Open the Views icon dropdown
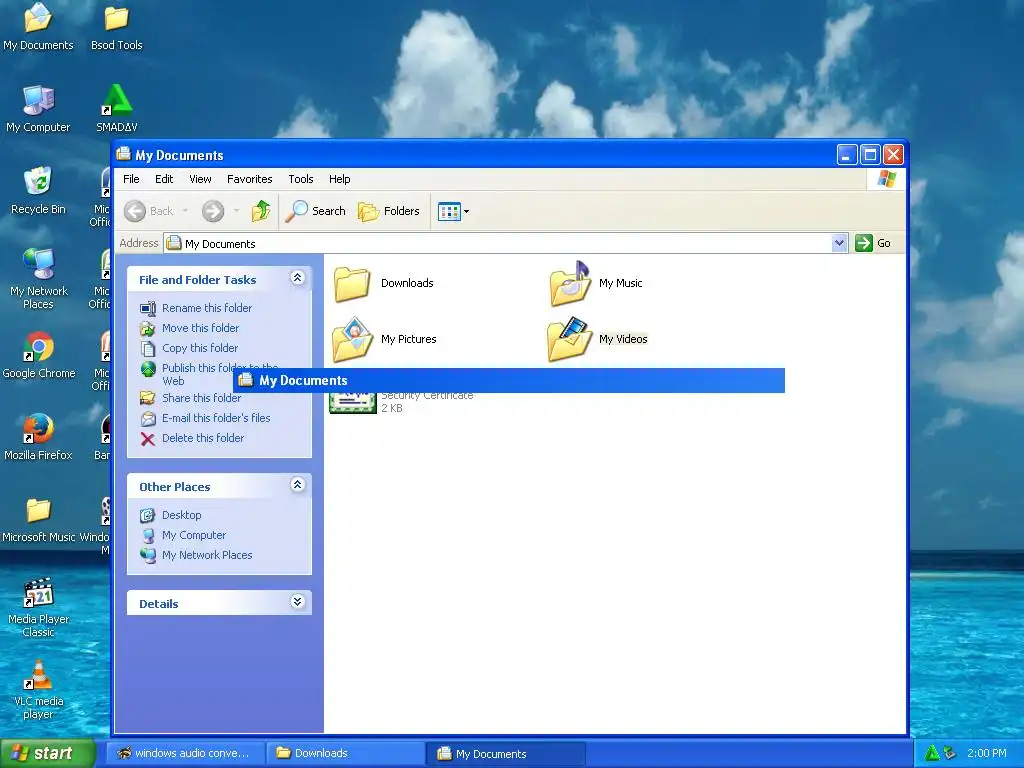1024x768 pixels. 454,212
